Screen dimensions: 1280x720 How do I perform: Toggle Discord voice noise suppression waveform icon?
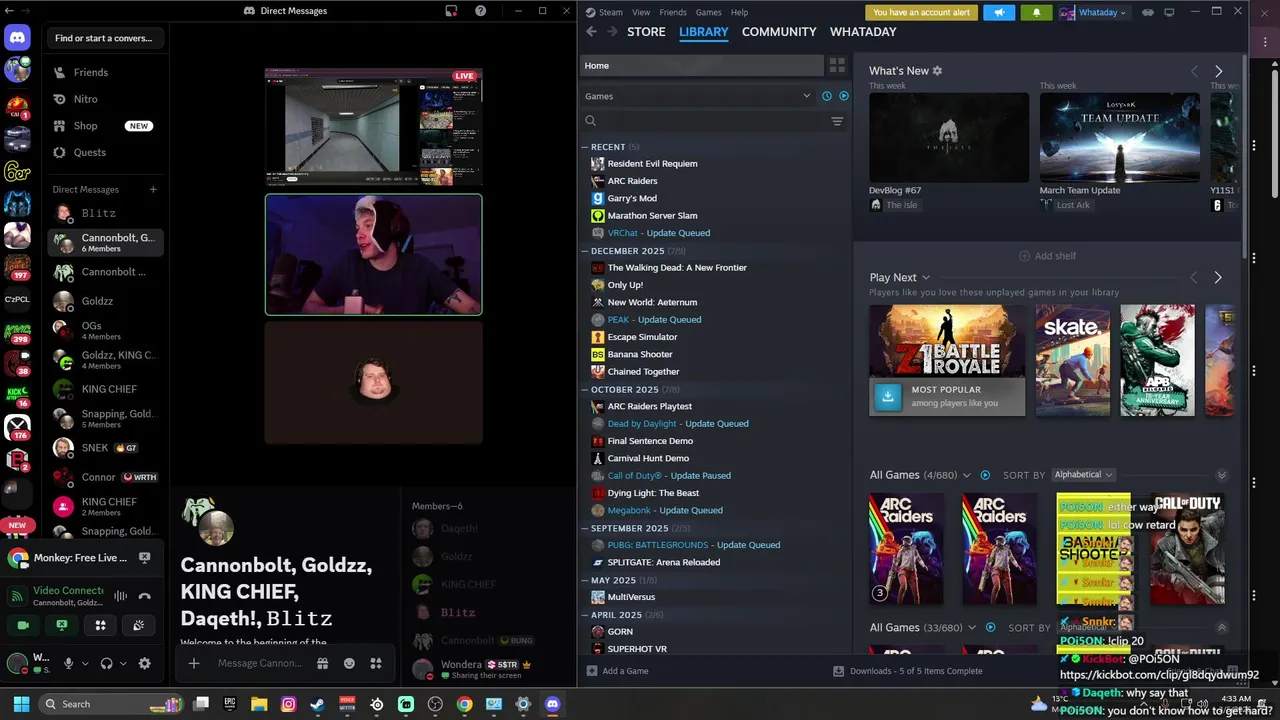coord(120,596)
